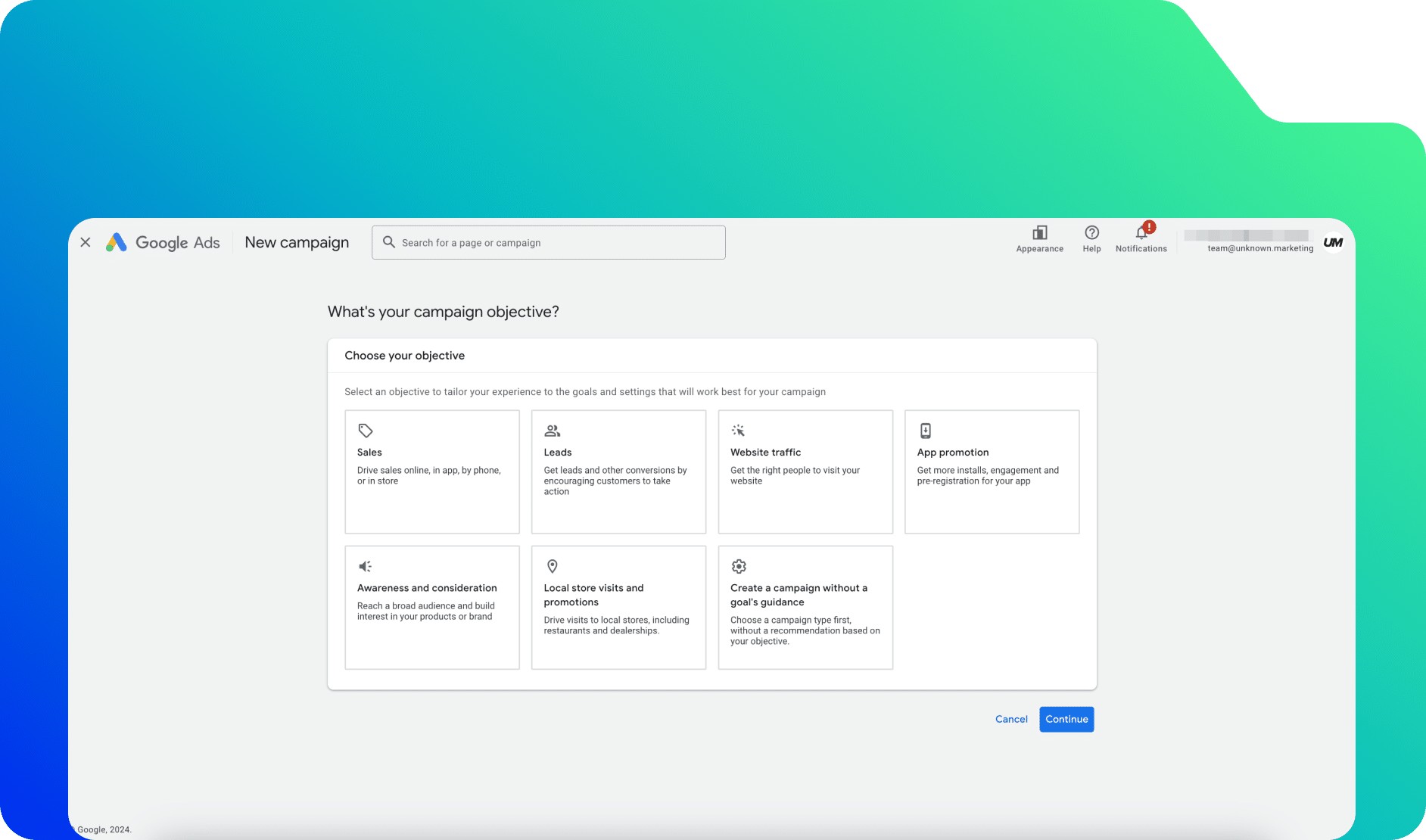
Task: Click the Website traffic cursor icon
Action: pyautogui.click(x=738, y=431)
